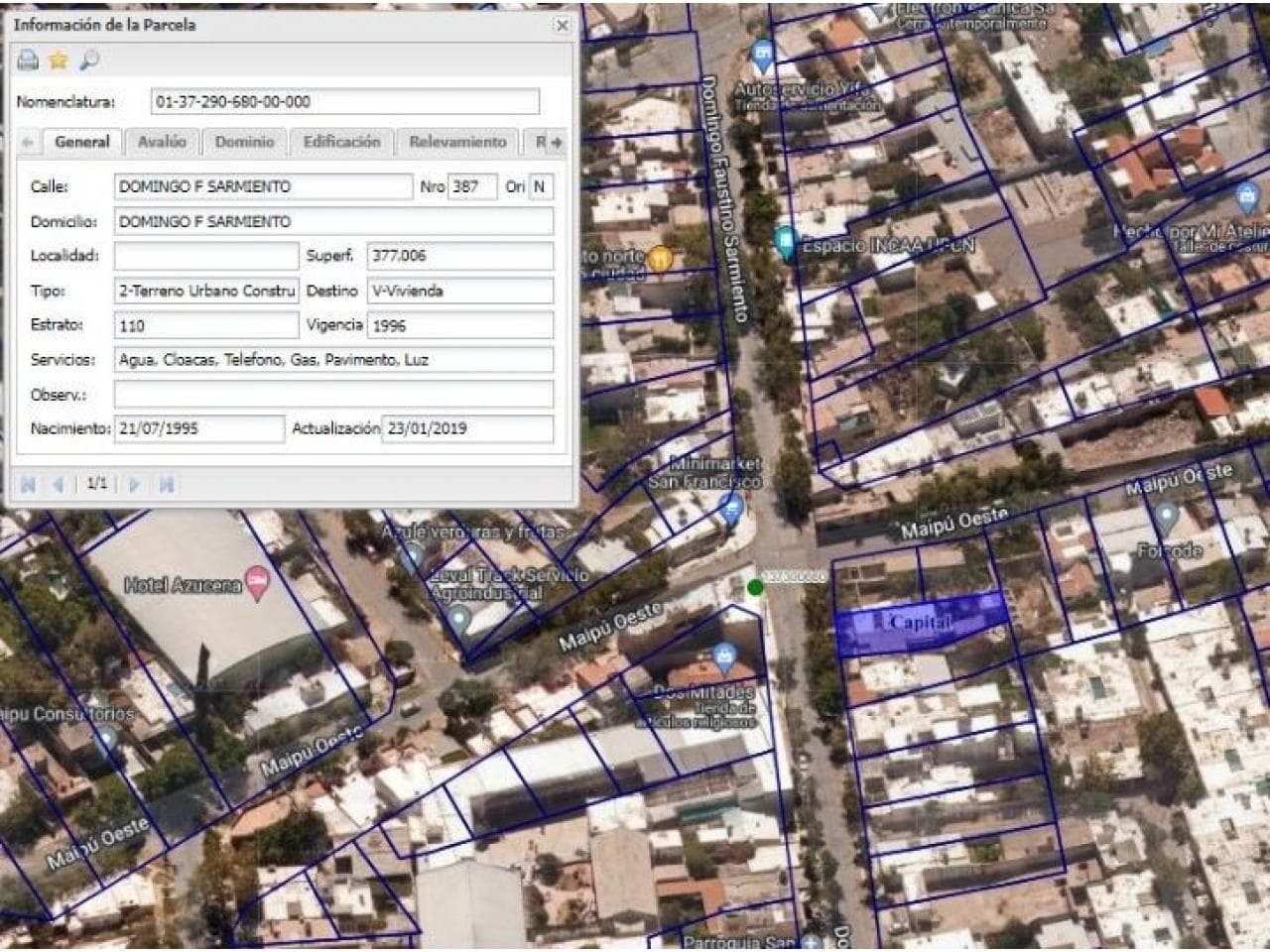Image resolution: width=1270 pixels, height=952 pixels.
Task: Click the Nomenclatura input field
Action: coord(345,101)
